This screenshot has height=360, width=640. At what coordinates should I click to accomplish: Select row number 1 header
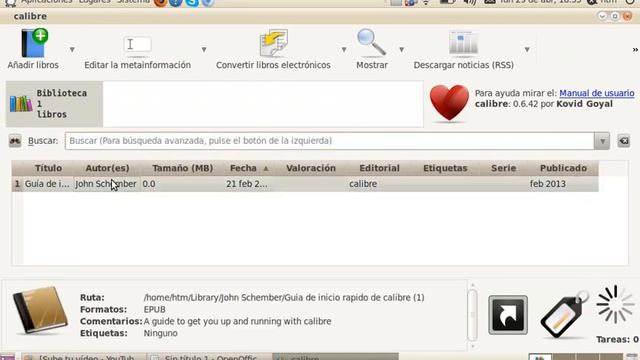pos(17,184)
